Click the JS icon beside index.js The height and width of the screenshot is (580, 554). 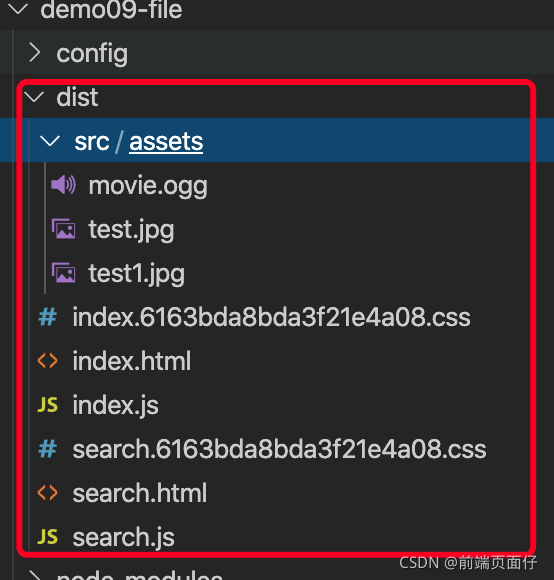point(47,405)
